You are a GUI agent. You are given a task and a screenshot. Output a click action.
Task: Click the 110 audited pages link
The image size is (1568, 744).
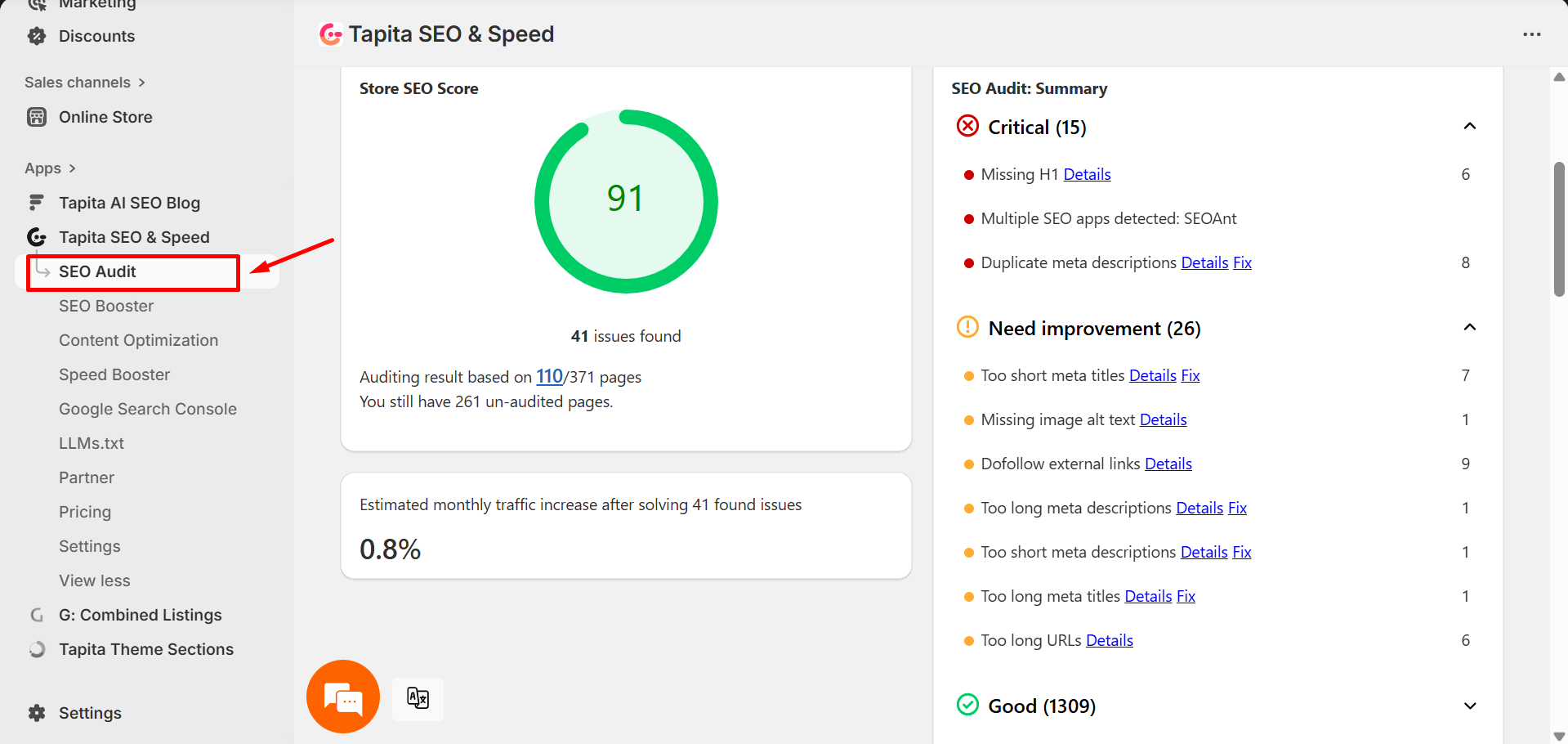[x=549, y=377]
